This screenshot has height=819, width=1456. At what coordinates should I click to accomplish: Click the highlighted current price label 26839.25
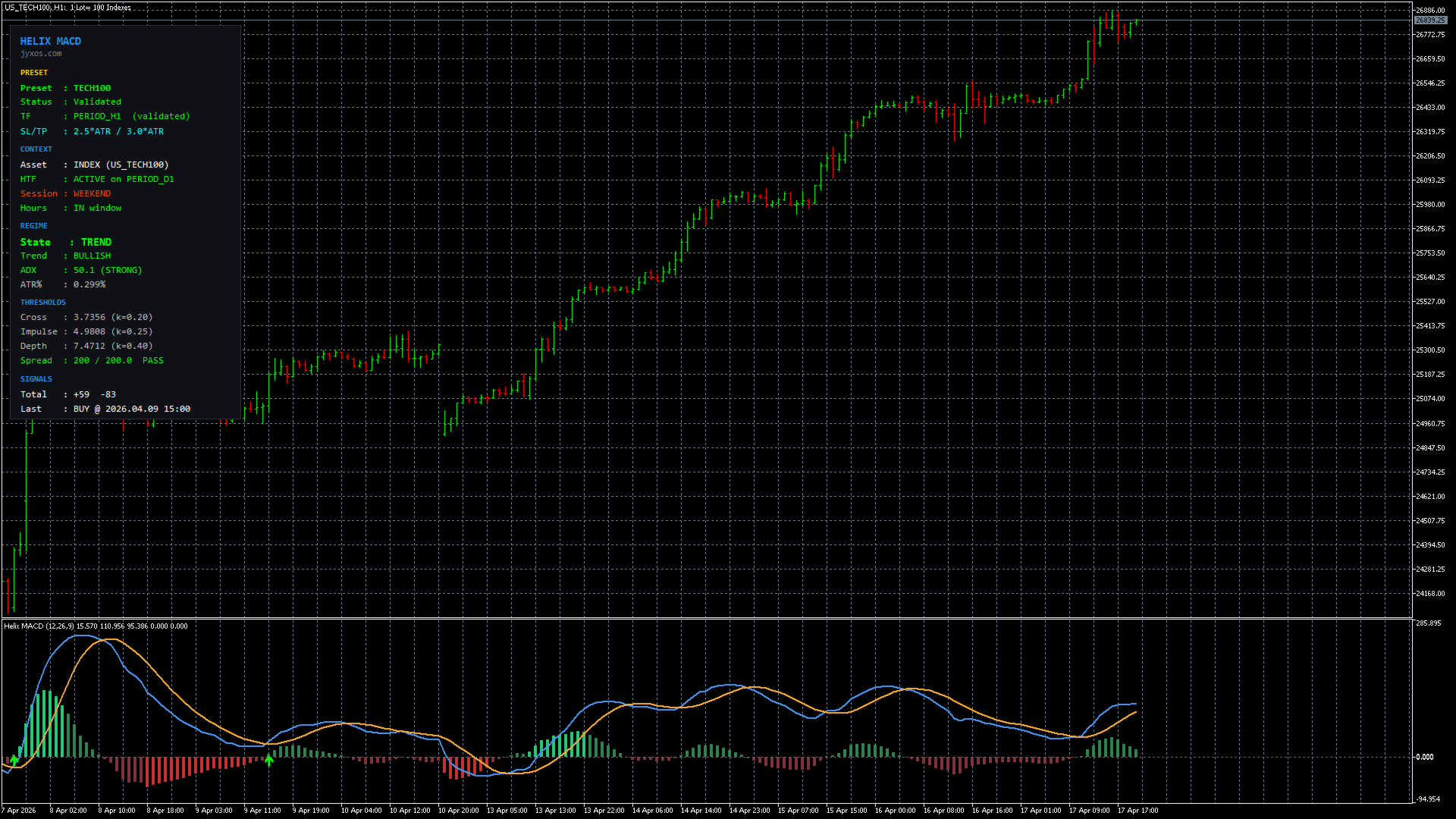[1430, 20]
